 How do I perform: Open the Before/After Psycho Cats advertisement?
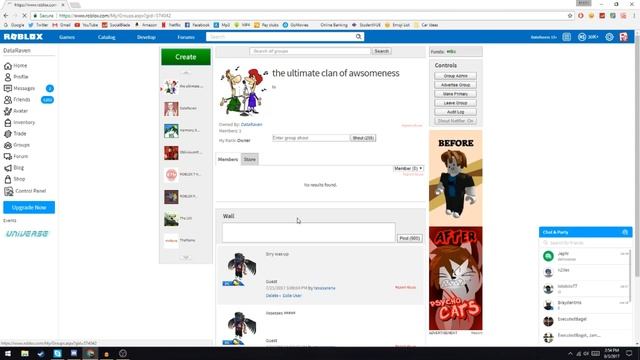point(456,230)
